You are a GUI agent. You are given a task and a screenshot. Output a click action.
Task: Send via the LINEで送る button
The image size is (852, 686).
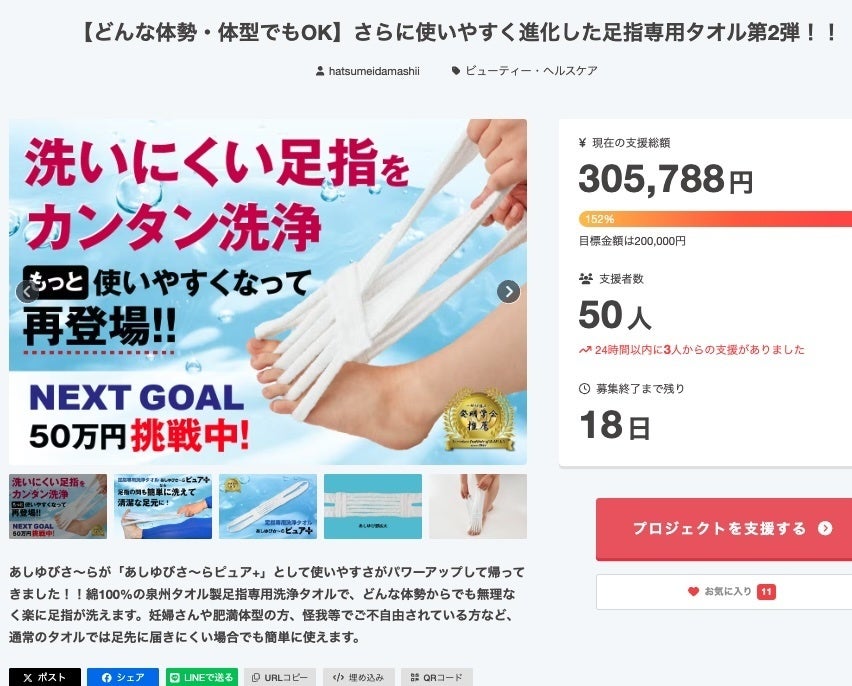[202, 677]
